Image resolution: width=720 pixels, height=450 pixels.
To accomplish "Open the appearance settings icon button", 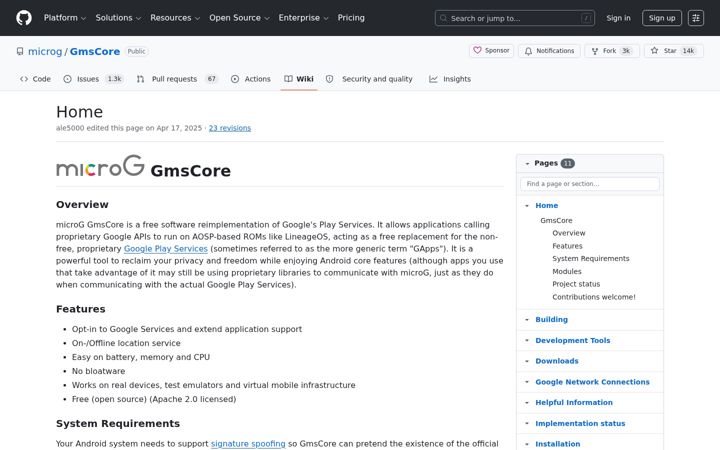I will click(x=696, y=18).
